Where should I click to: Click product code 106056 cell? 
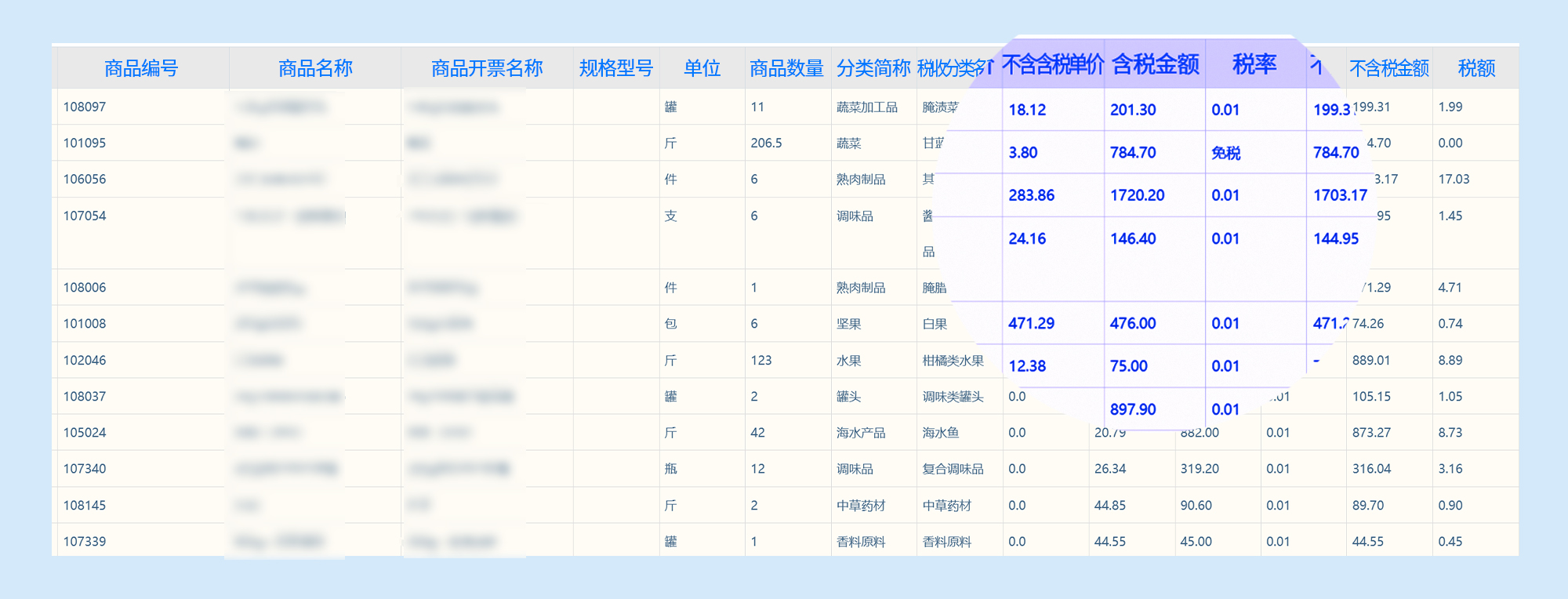click(85, 179)
